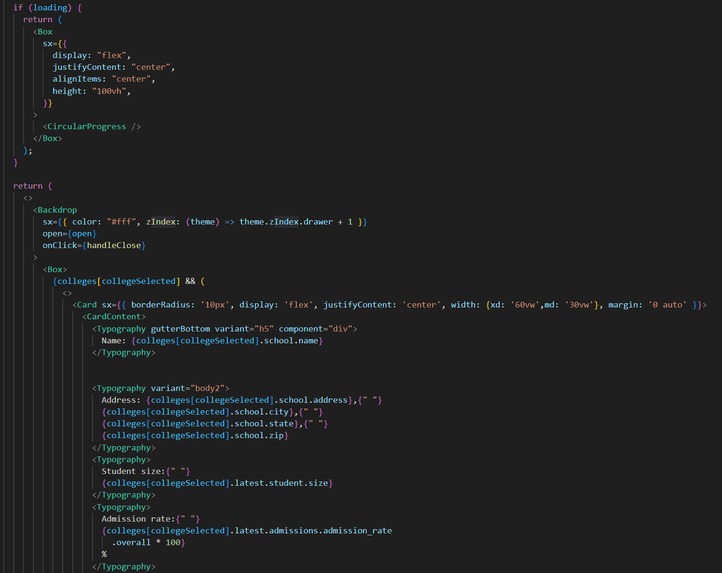Click the 'gutterBottom' prop on Typography
Viewport: 722px width, 573px height.
click(x=180, y=329)
